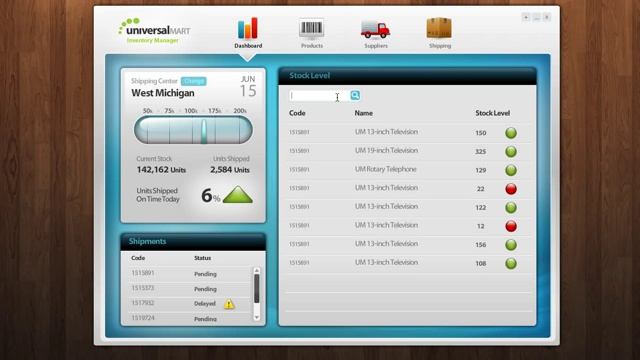Click the green up-trend triangle icon
This screenshot has height=360, width=640.
pyautogui.click(x=238, y=195)
